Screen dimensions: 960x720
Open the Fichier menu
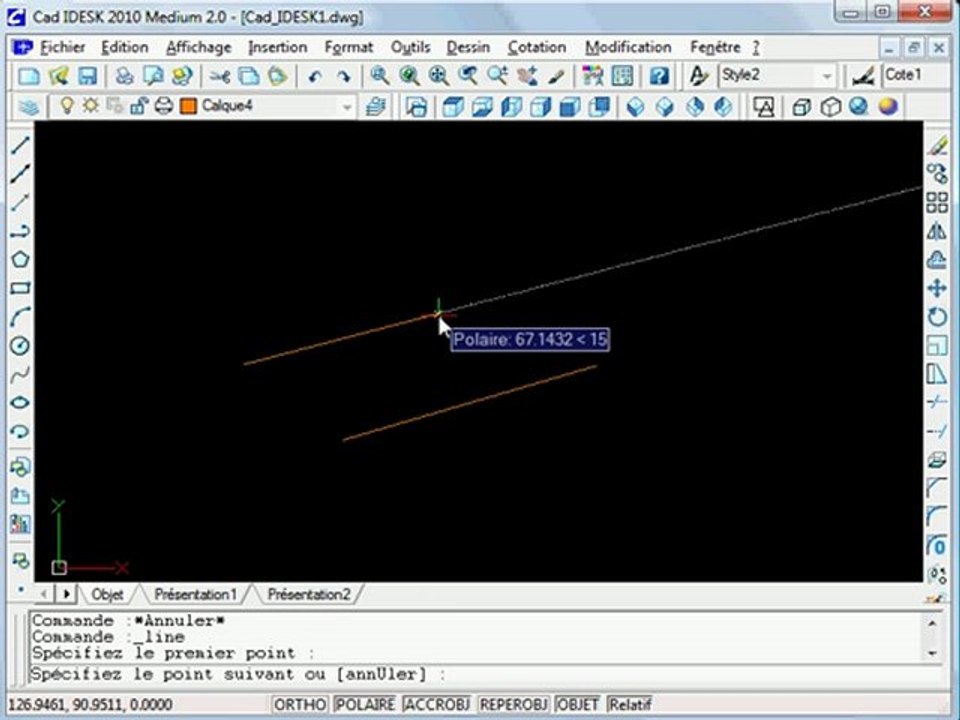(x=62, y=47)
